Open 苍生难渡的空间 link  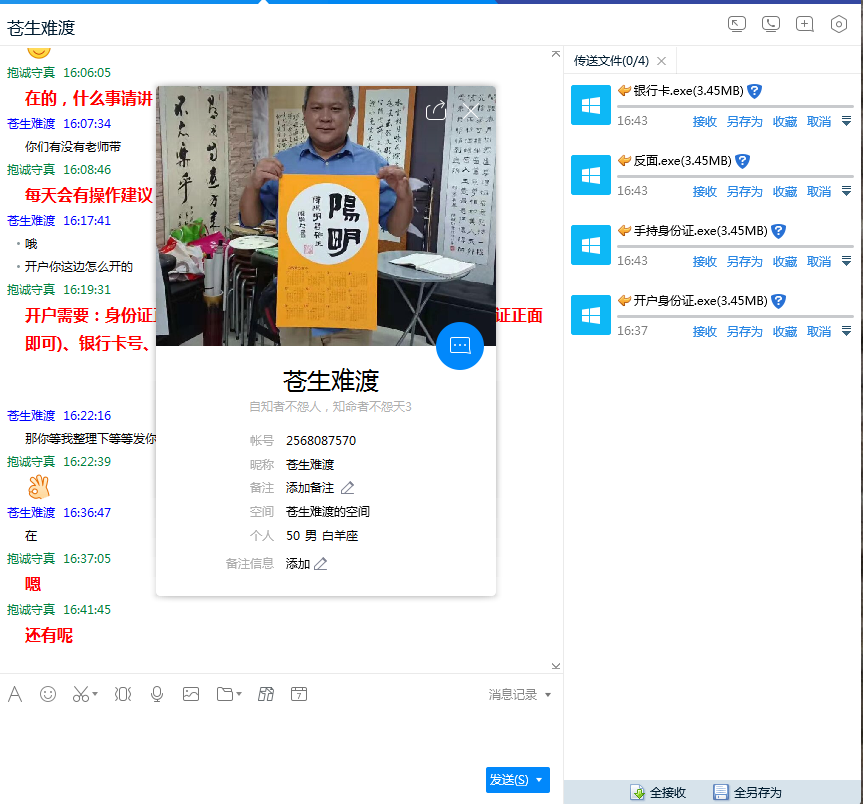pos(327,511)
